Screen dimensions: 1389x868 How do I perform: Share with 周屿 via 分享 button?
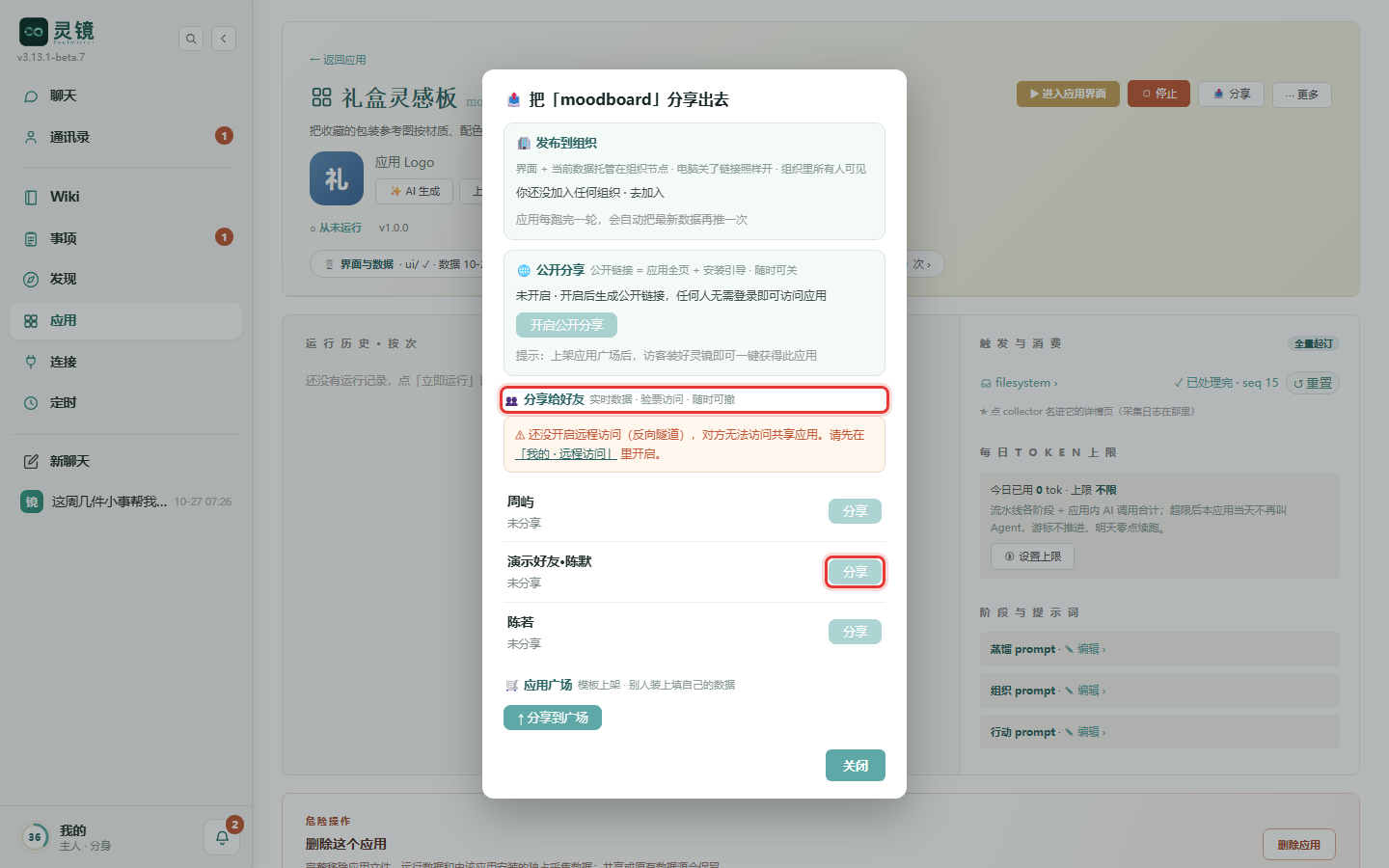[855, 511]
